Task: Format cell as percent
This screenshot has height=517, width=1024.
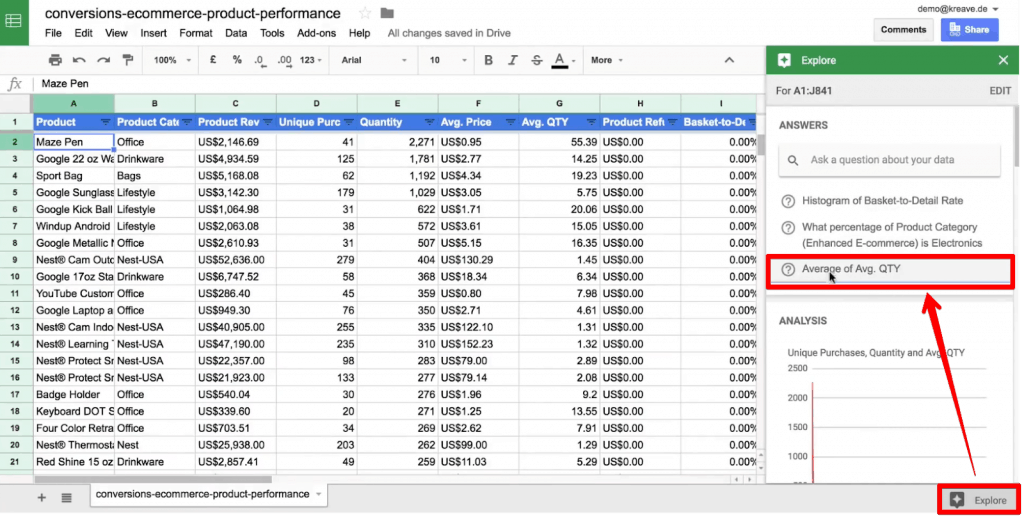Action: coord(236,60)
